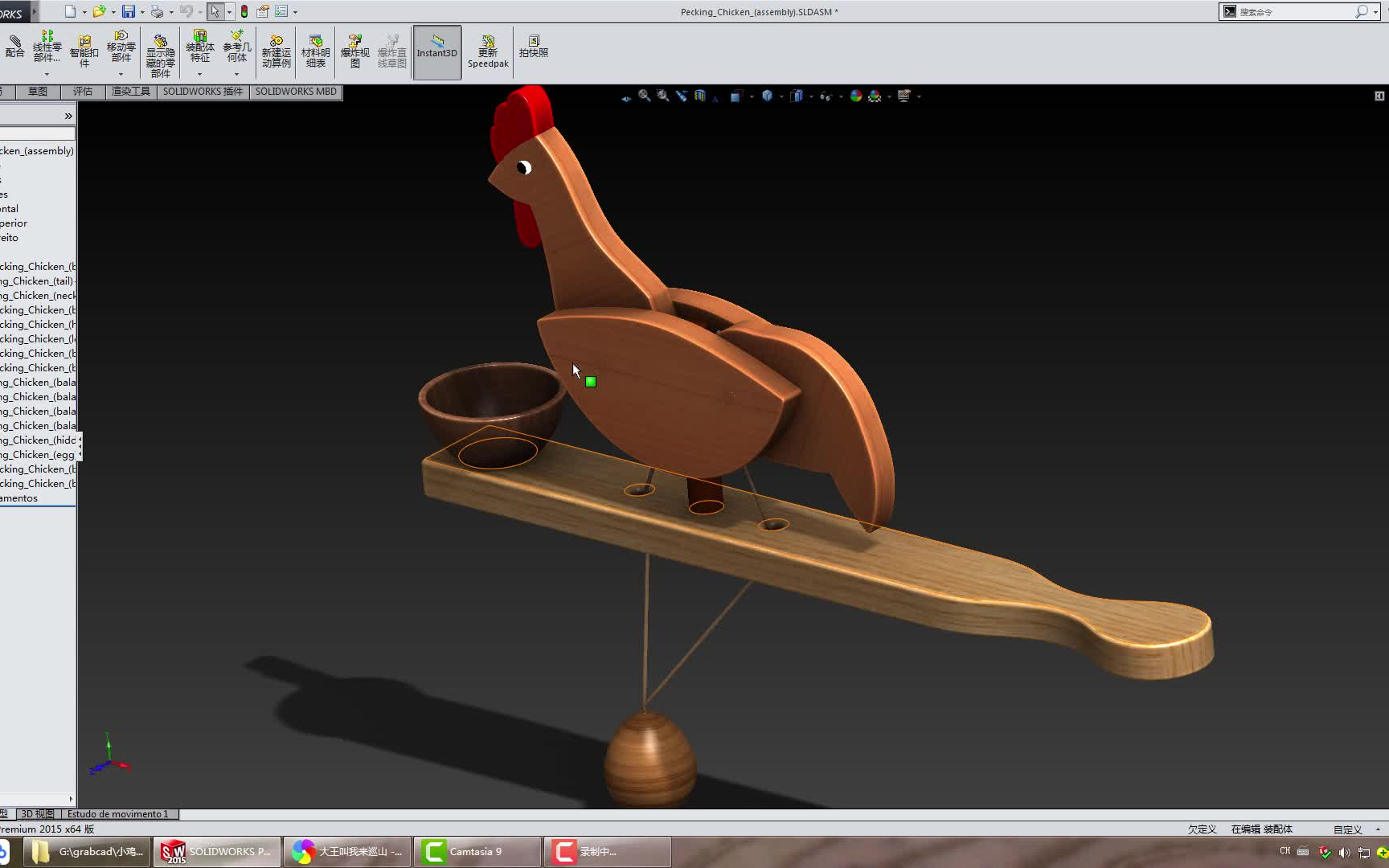Click Update Speedpak (更新 Speedpak)
The width and height of the screenshot is (1389, 868).
point(488,51)
